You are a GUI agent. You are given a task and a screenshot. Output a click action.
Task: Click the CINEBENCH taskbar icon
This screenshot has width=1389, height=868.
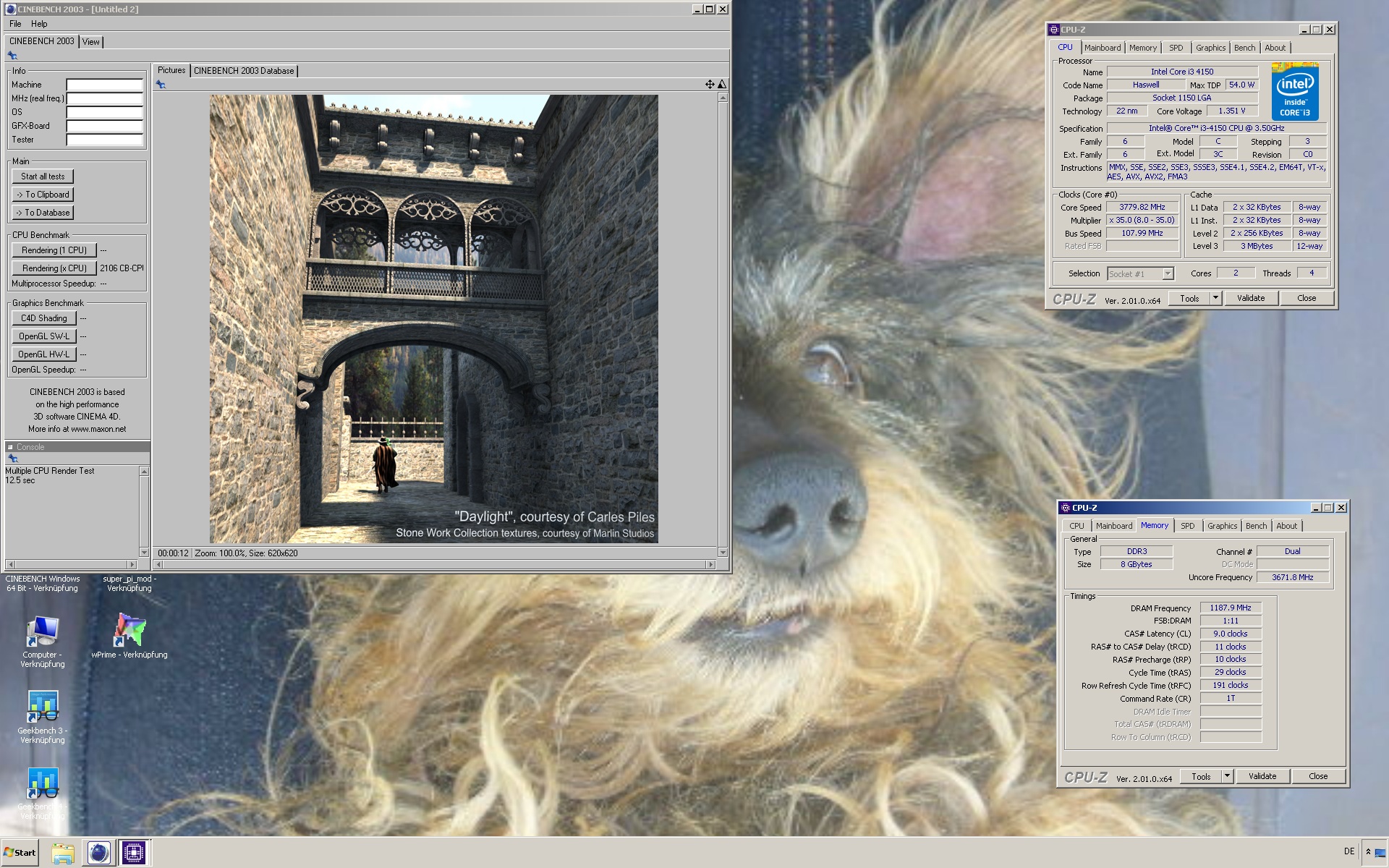(98, 853)
